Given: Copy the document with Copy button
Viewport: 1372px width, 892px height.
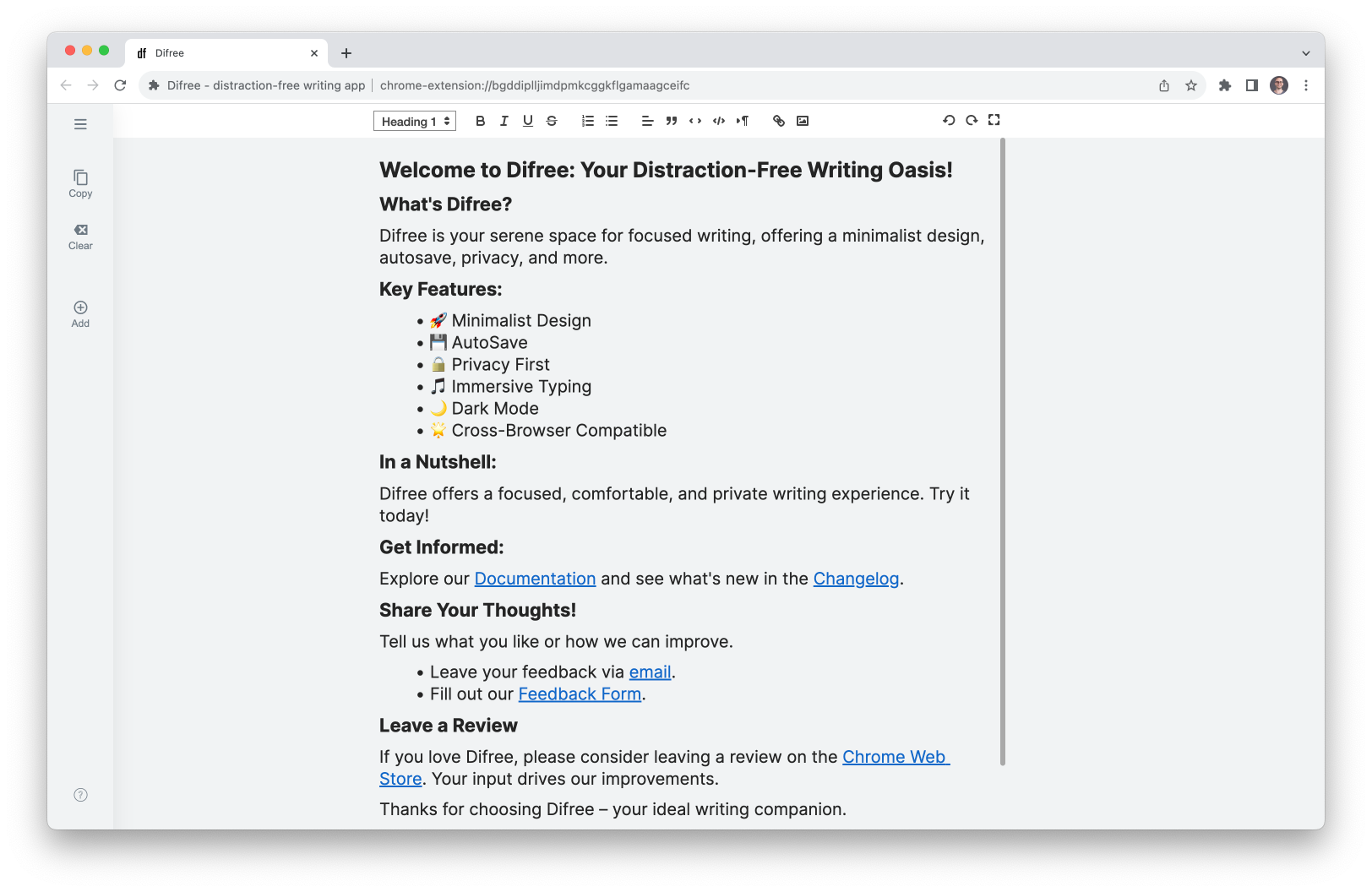Looking at the screenshot, I should (x=80, y=184).
